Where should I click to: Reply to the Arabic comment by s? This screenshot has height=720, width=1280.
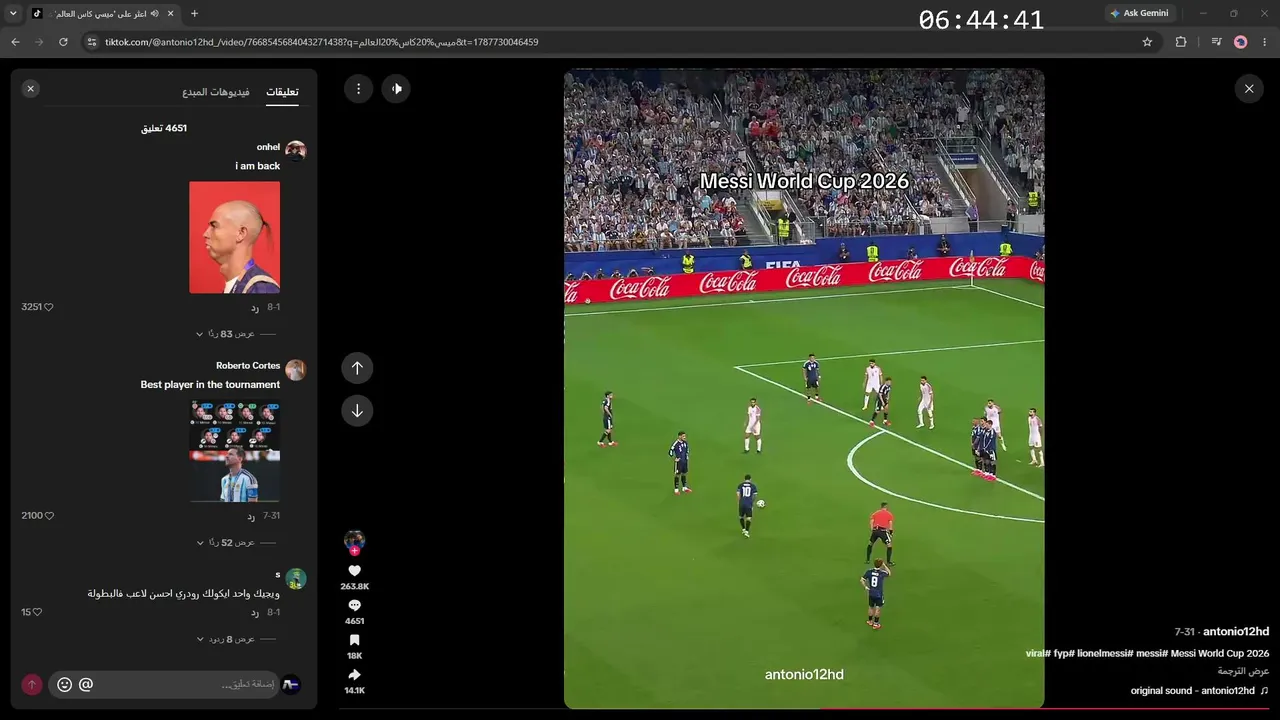pyautogui.click(x=255, y=612)
